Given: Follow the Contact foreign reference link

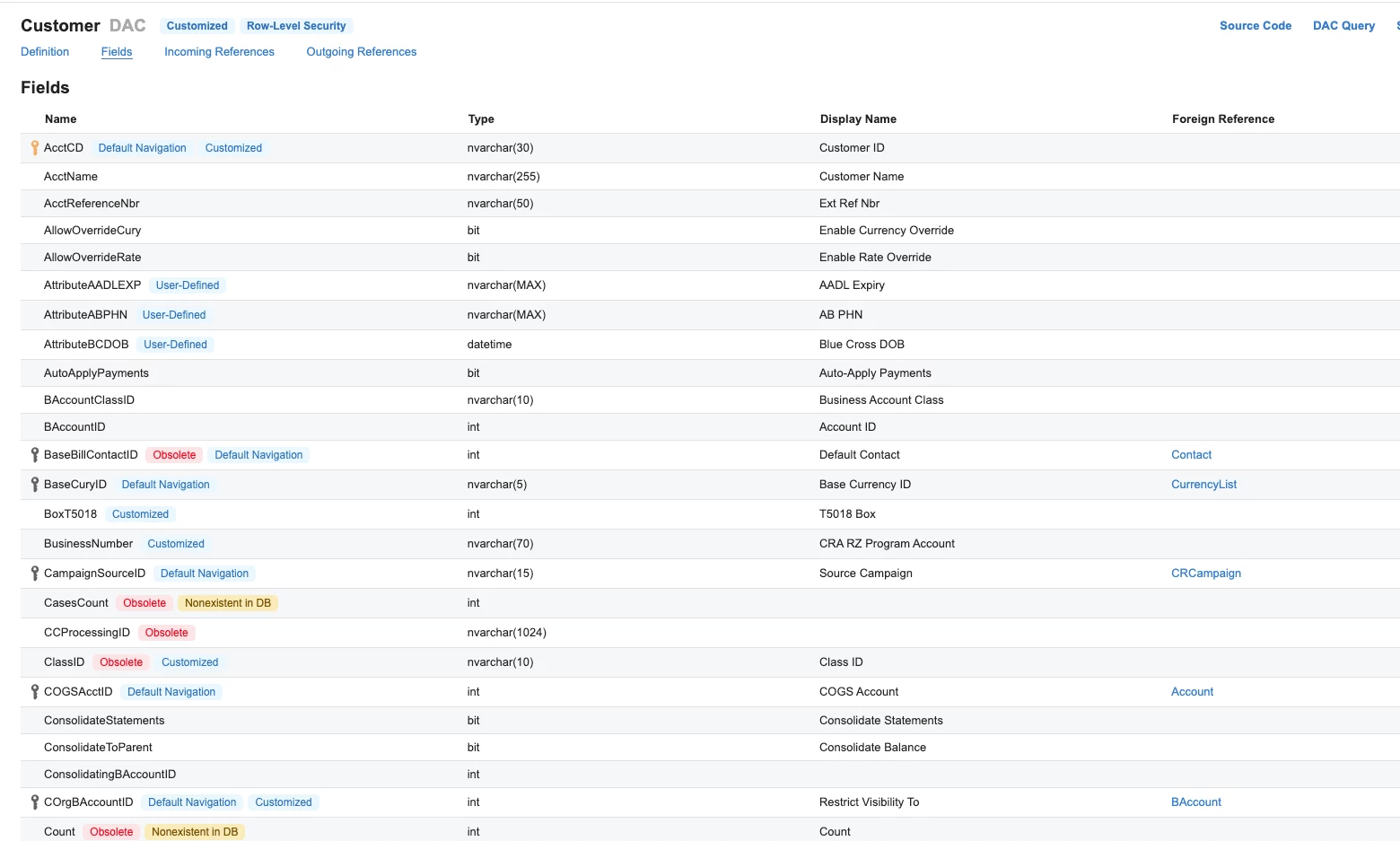Looking at the screenshot, I should pos(1191,455).
